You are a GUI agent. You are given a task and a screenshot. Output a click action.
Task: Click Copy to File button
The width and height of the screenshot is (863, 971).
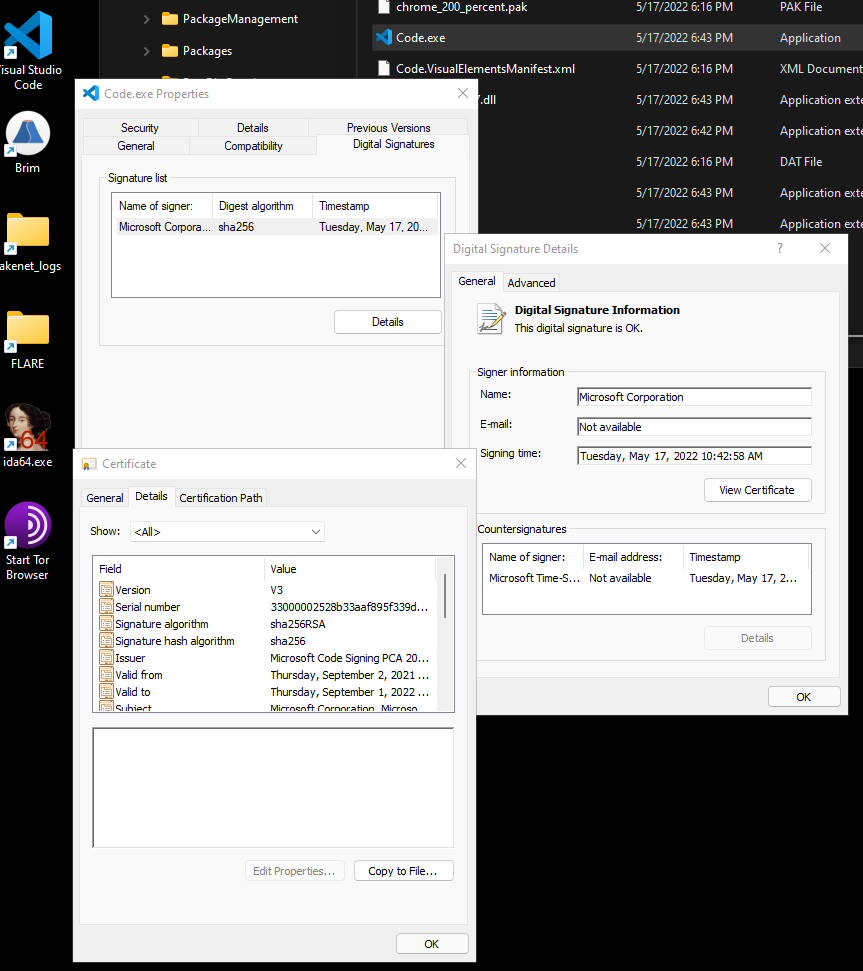tap(403, 871)
